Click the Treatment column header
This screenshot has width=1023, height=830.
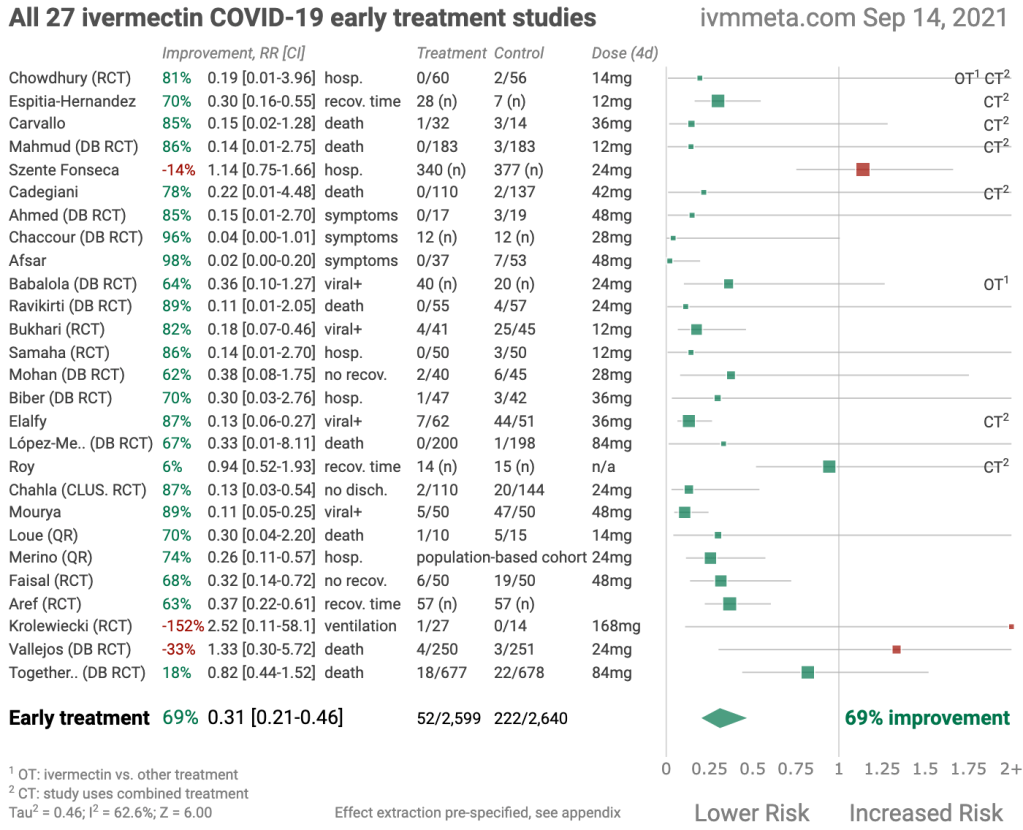click(x=451, y=53)
